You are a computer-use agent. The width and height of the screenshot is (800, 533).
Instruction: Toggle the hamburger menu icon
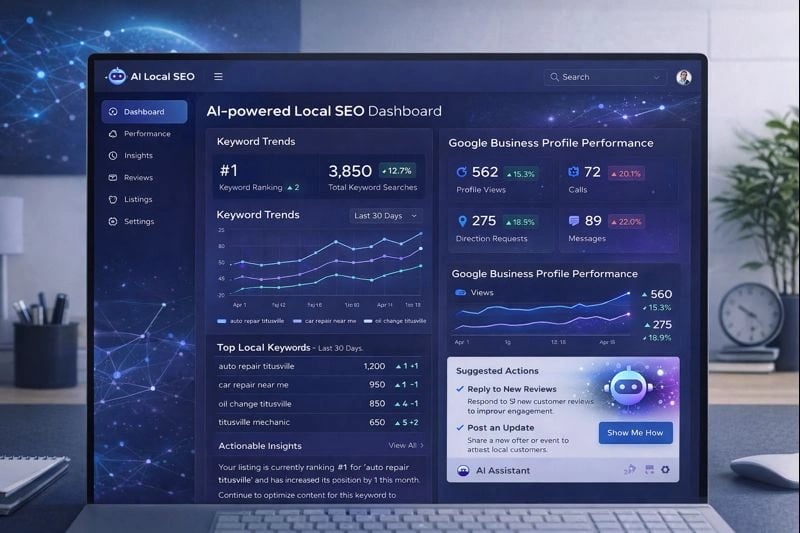tap(218, 77)
